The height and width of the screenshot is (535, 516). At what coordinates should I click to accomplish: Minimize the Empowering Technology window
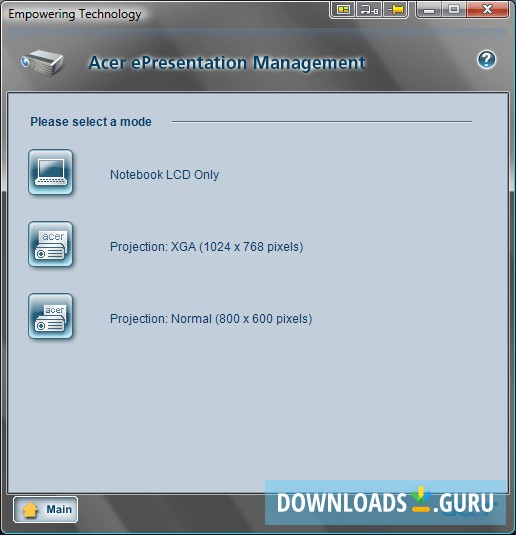click(x=429, y=9)
